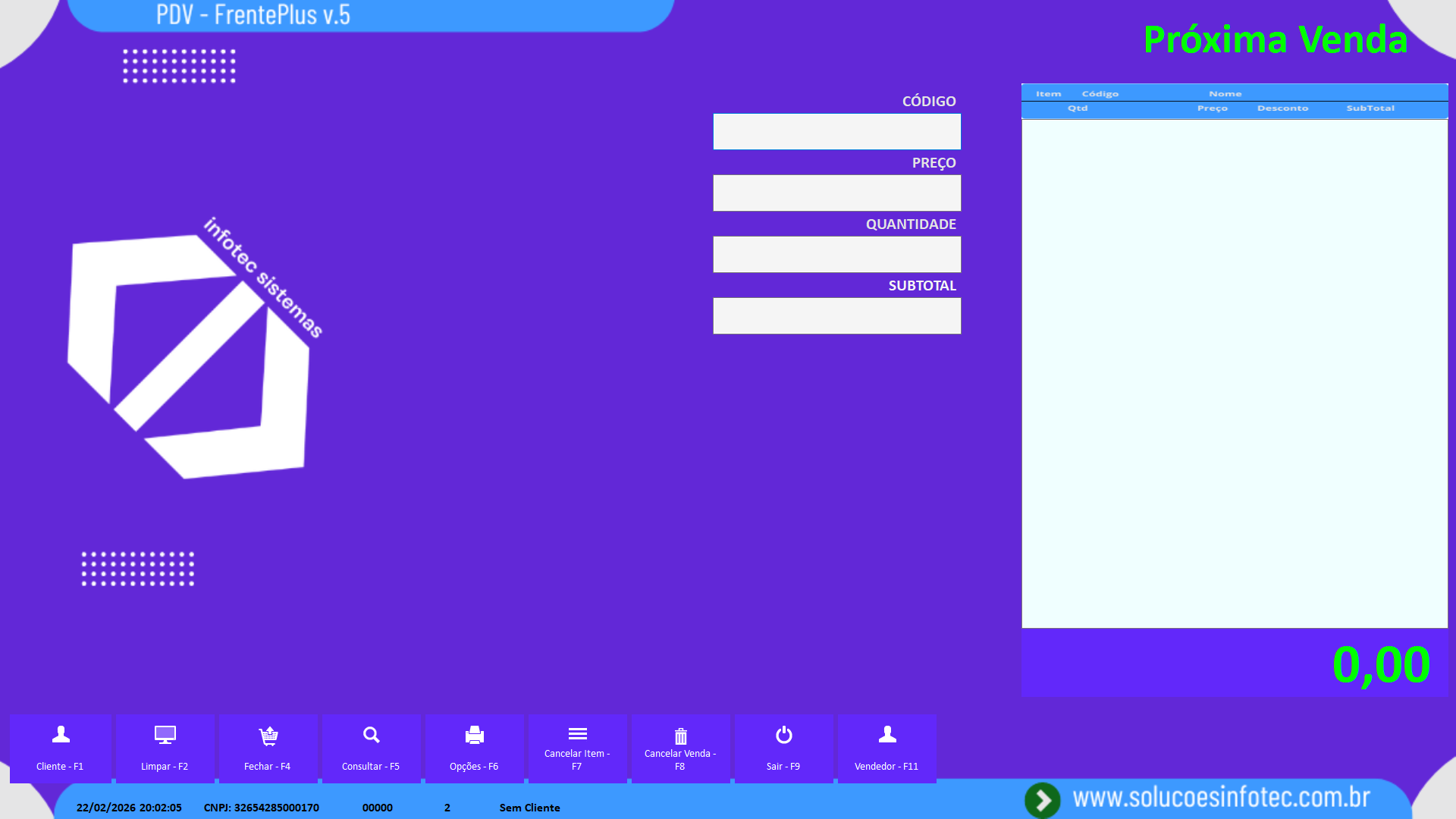
Task: Click into the PREÇO field
Action: click(836, 193)
